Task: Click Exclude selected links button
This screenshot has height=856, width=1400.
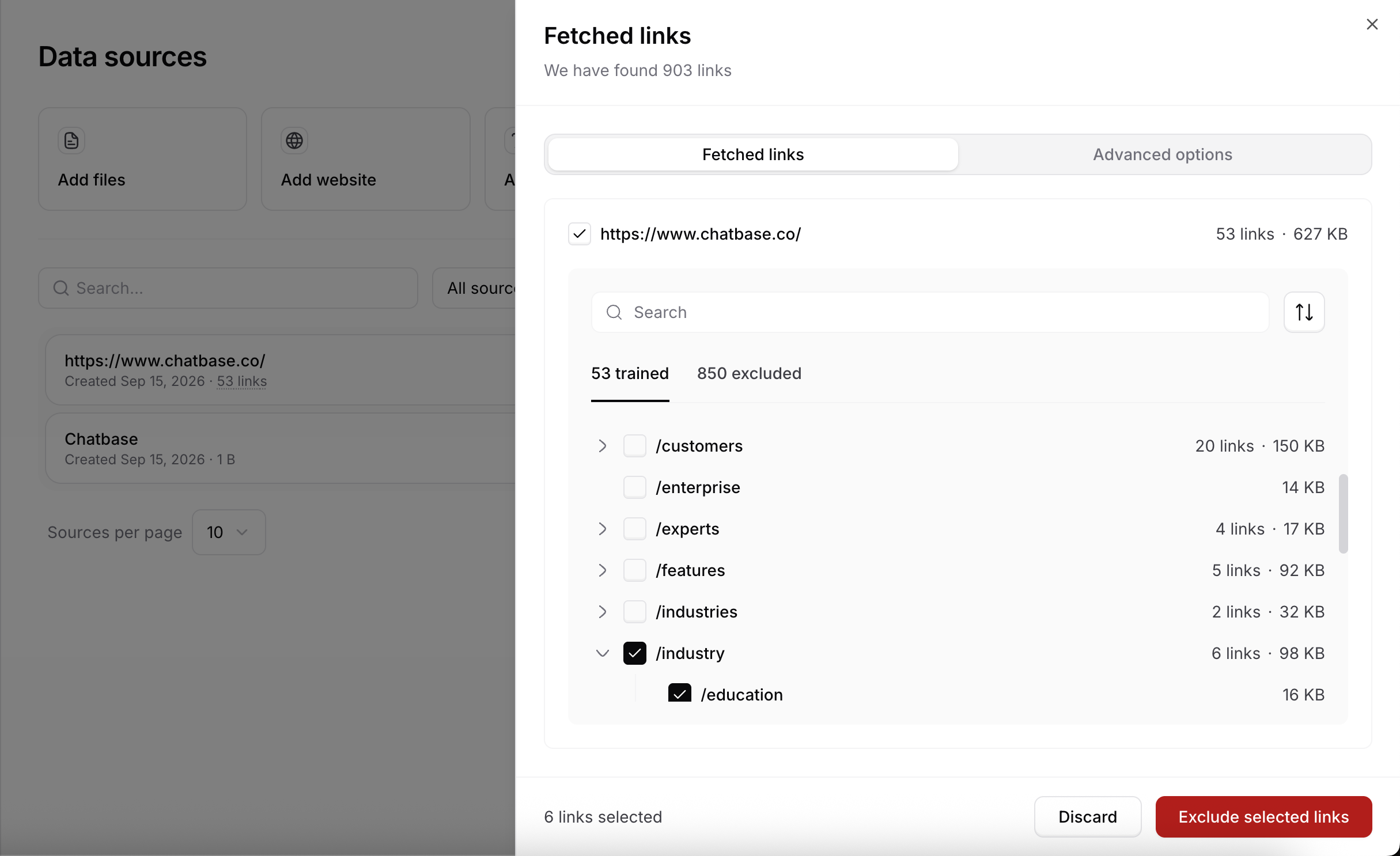Action: (x=1263, y=817)
